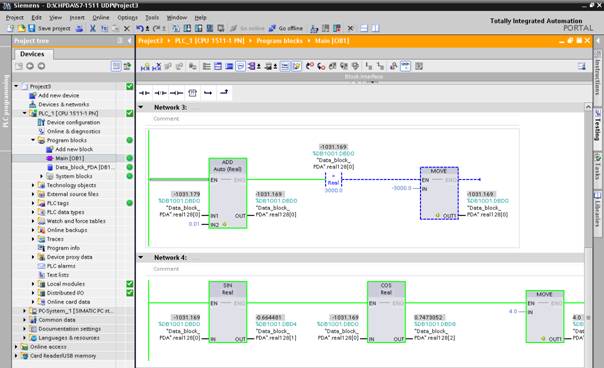Click the 0.01 value at ADD IN2
This screenshot has width=604, height=368.
tap(194, 224)
